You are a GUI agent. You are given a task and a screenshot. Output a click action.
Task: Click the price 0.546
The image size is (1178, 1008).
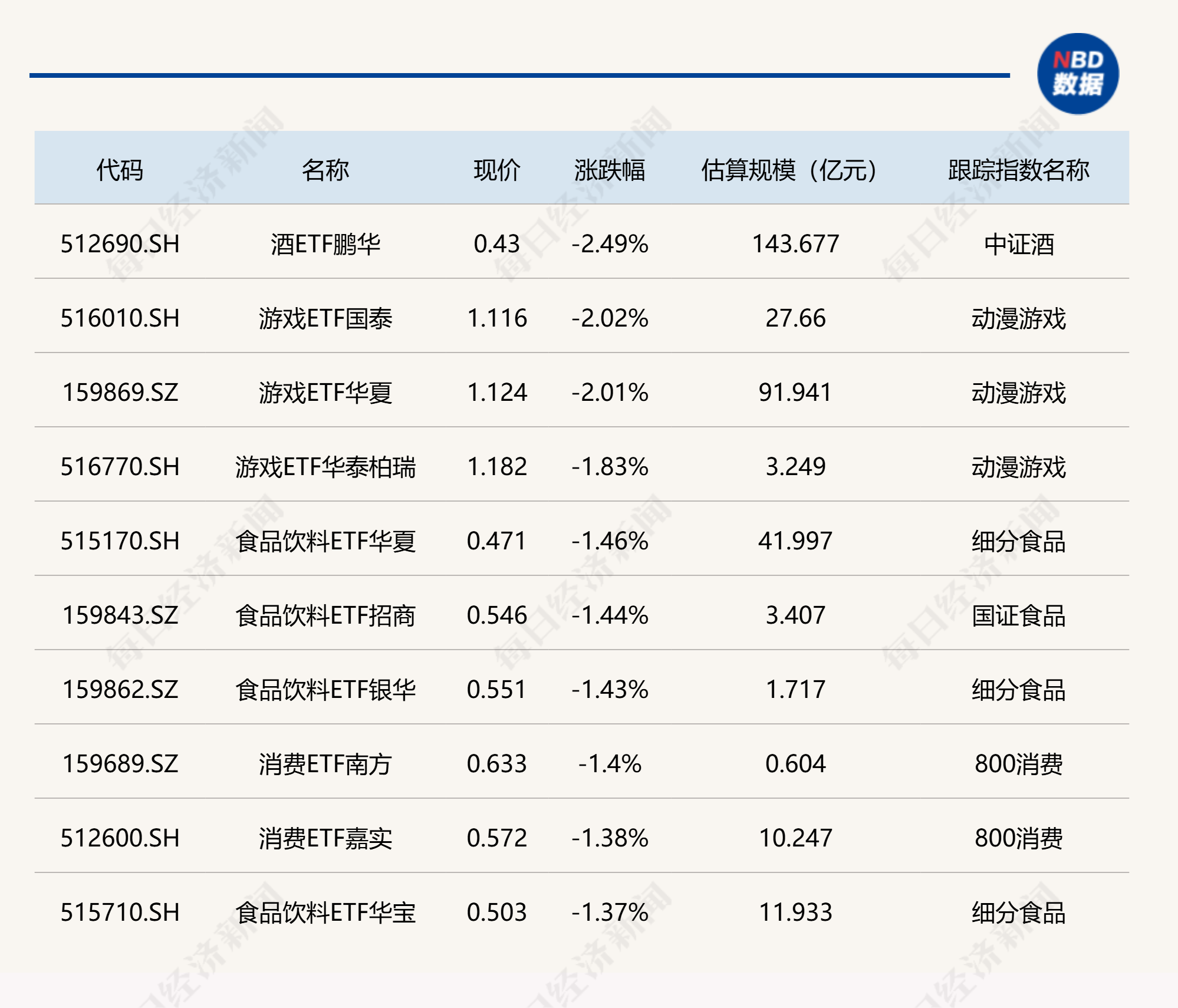pos(497,615)
